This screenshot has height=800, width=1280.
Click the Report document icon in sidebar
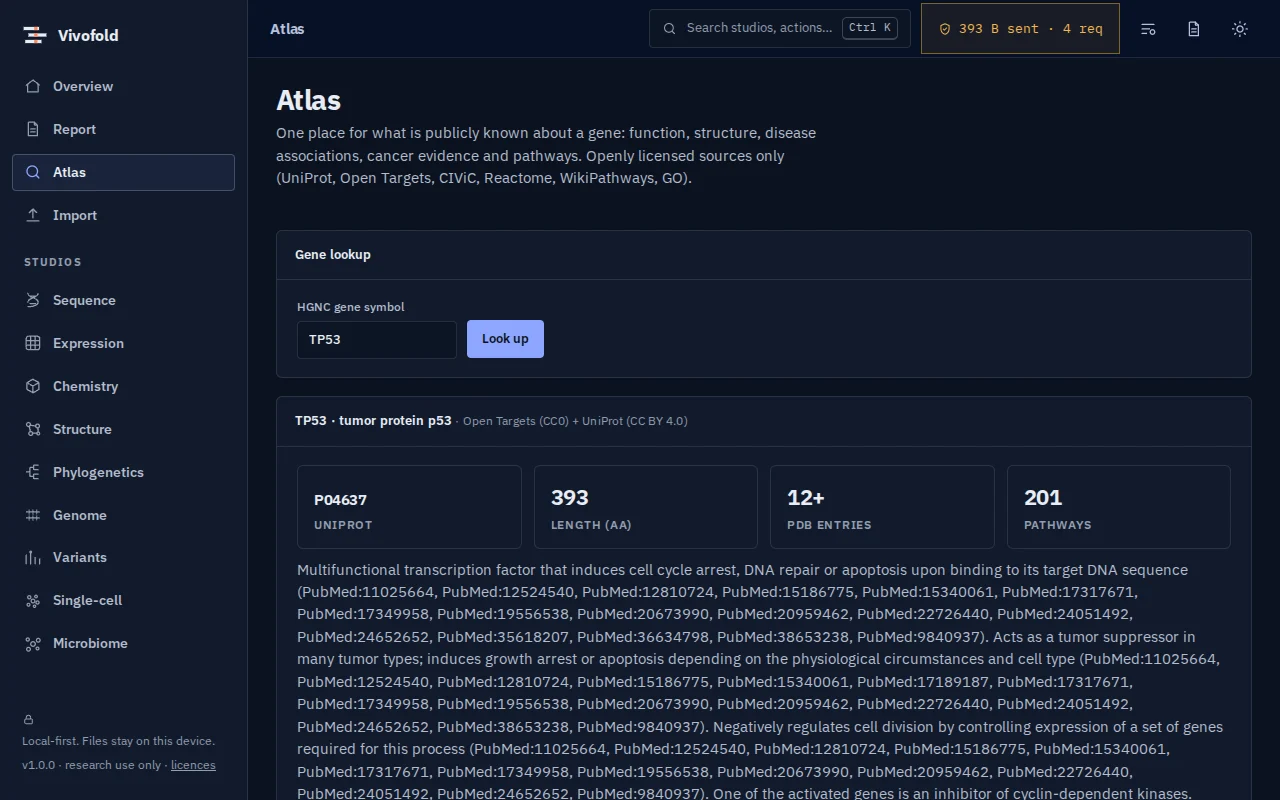coord(33,129)
